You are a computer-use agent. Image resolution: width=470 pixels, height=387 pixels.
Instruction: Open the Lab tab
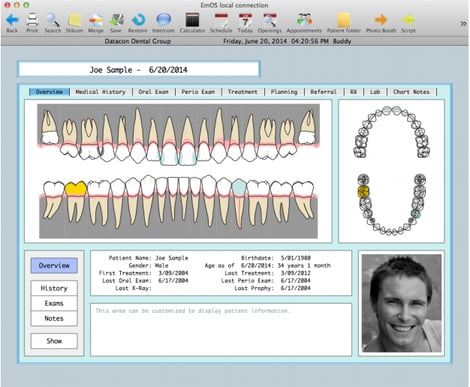375,92
